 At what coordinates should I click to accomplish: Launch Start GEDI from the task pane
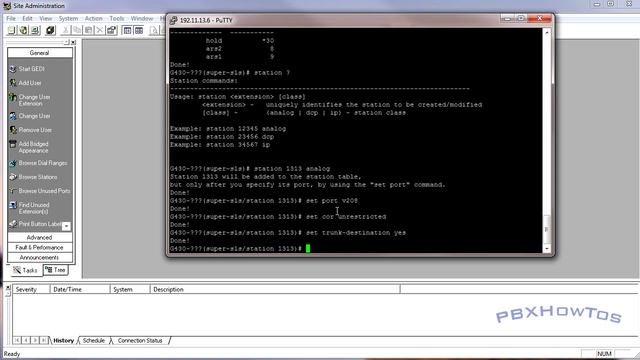(x=27, y=69)
